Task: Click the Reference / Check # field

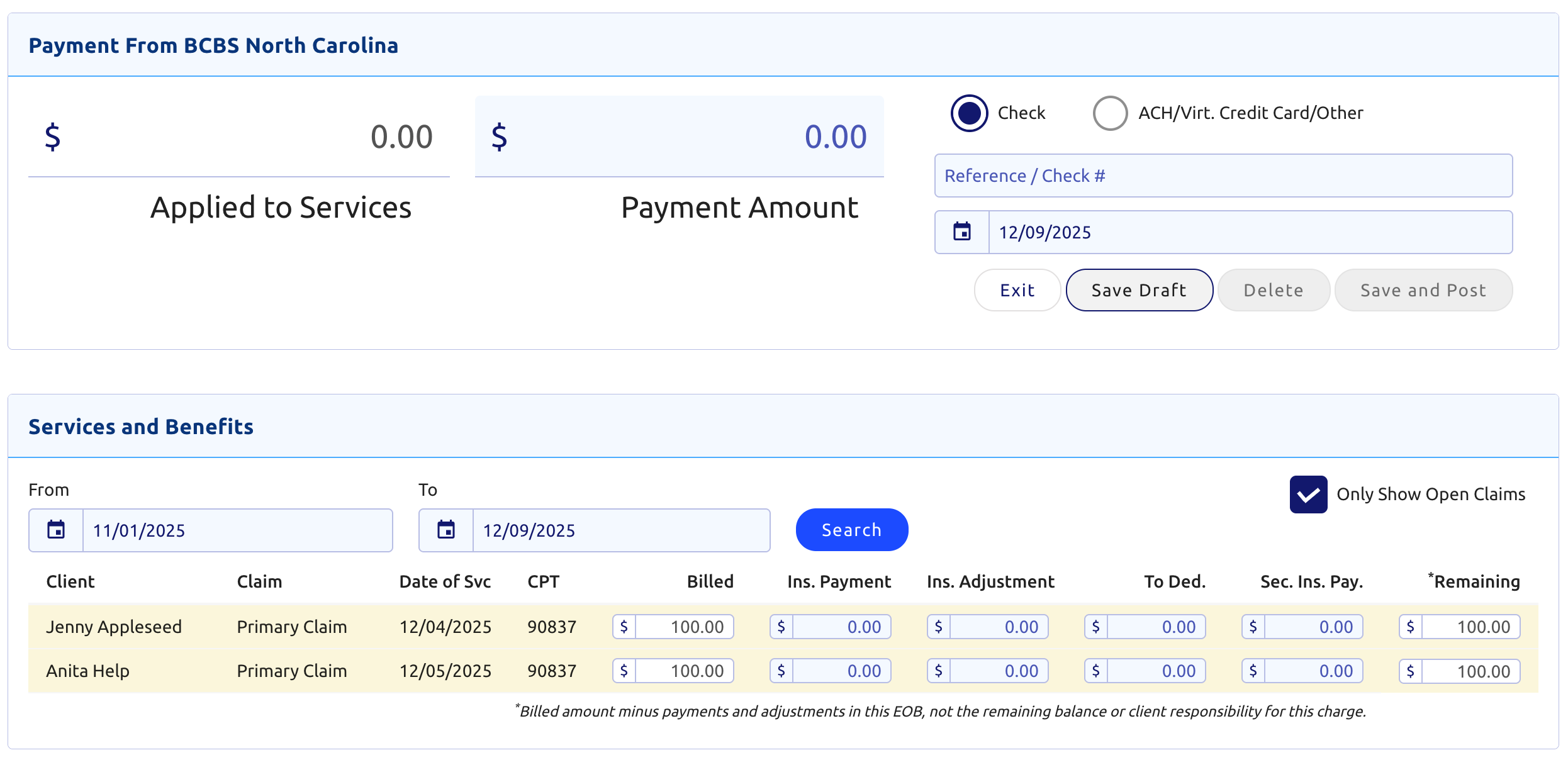Action: pos(1223,176)
